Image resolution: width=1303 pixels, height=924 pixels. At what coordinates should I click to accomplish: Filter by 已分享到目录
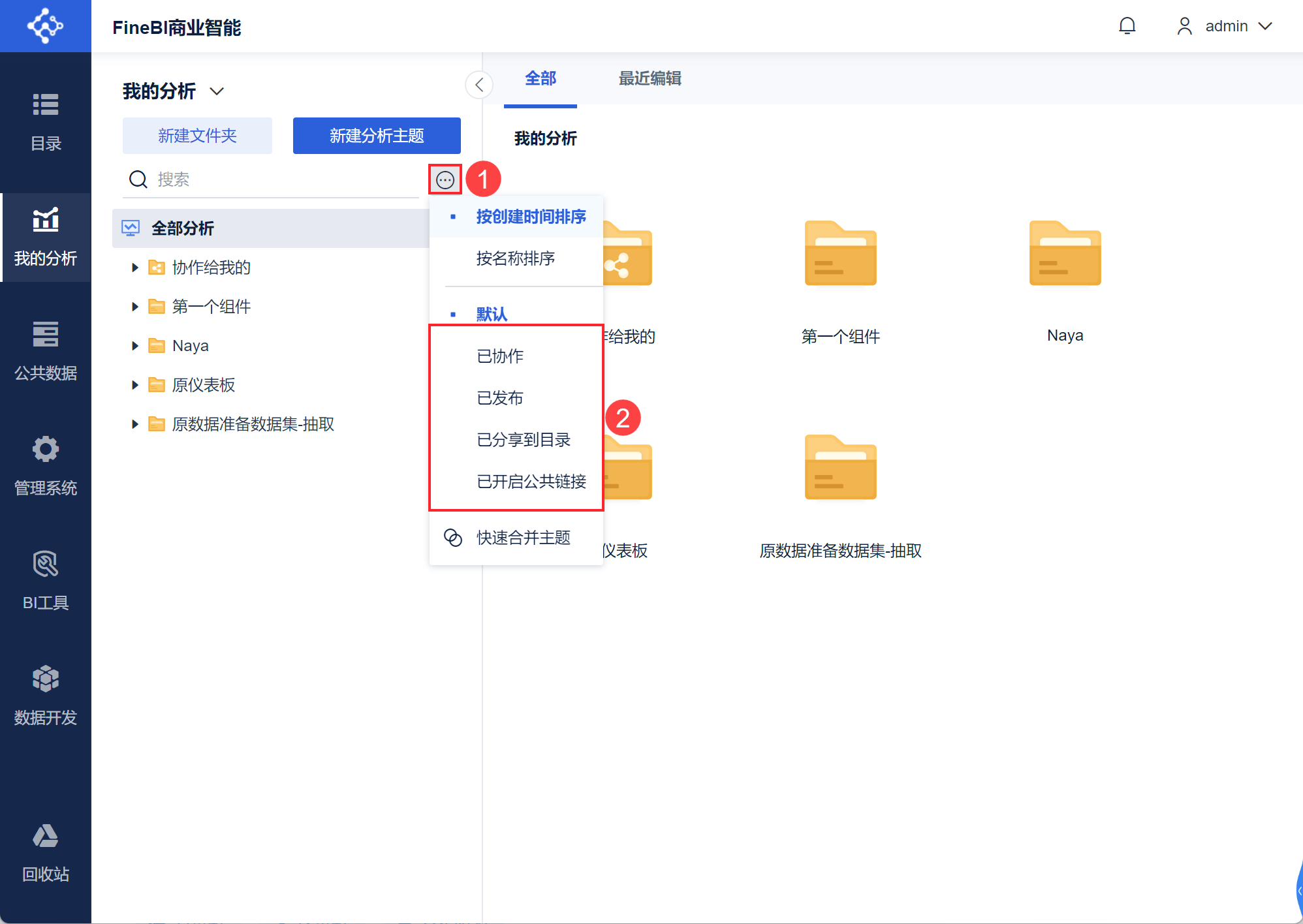click(x=516, y=440)
